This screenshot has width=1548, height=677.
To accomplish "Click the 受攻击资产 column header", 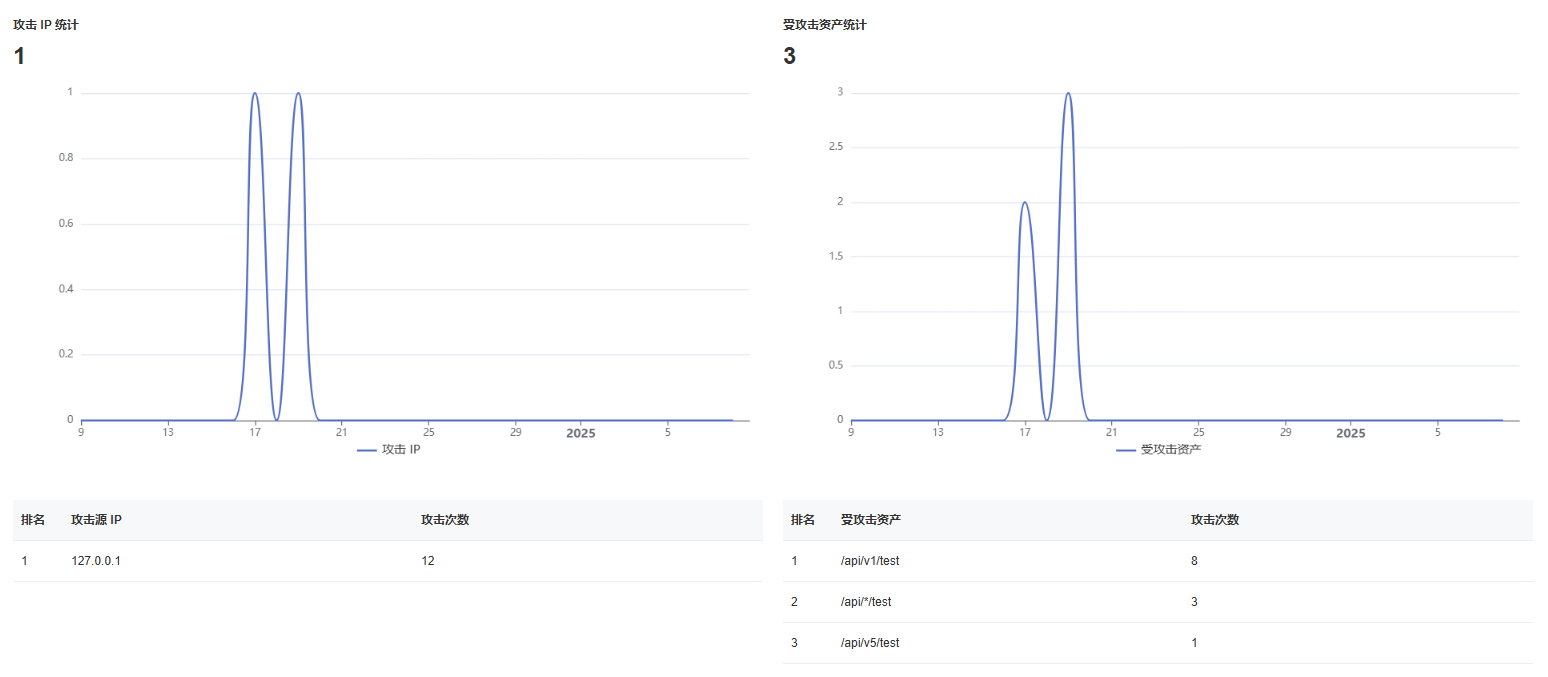I will pyautogui.click(x=871, y=520).
